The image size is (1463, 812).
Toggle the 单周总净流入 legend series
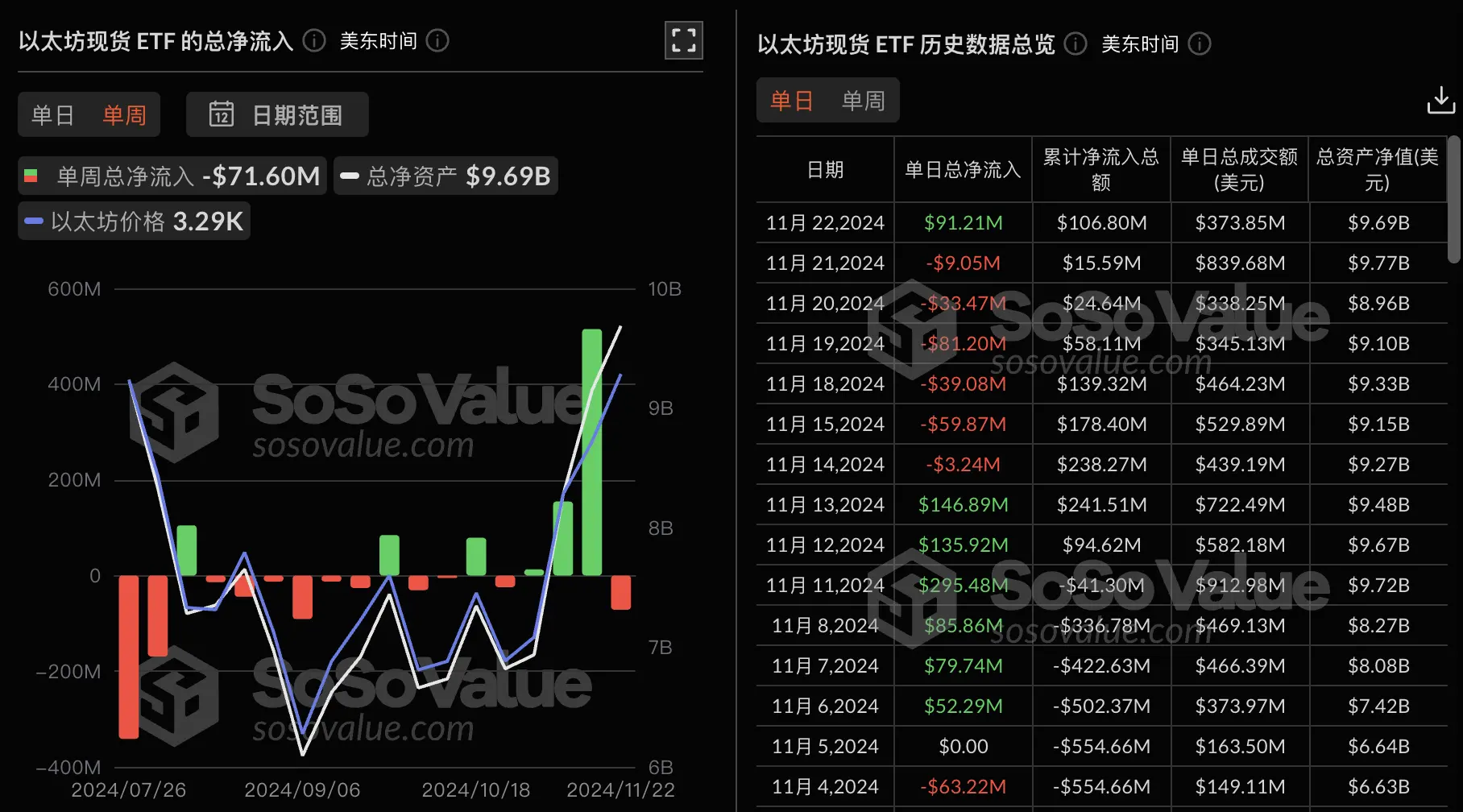171,176
